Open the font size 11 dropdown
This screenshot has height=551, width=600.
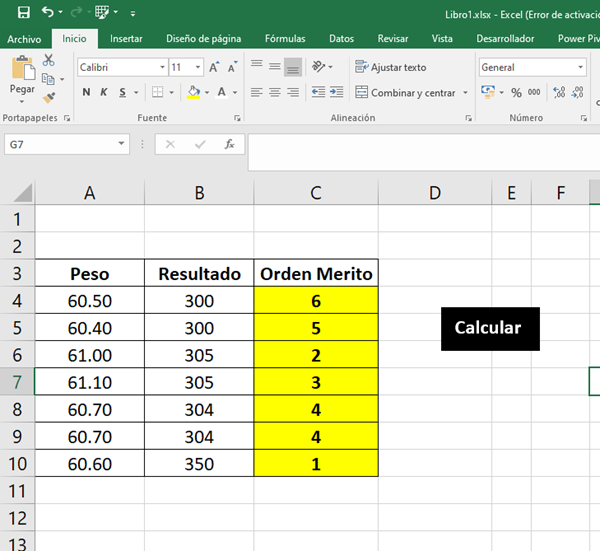[x=198, y=67]
